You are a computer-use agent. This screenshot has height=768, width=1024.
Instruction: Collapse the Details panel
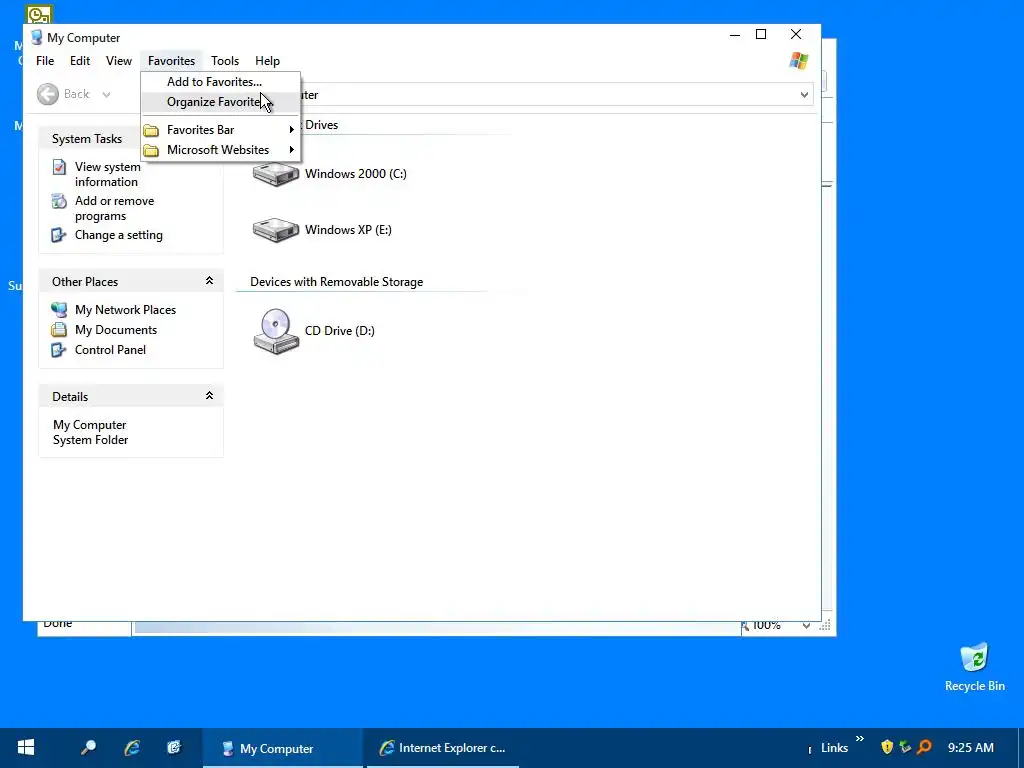point(209,396)
